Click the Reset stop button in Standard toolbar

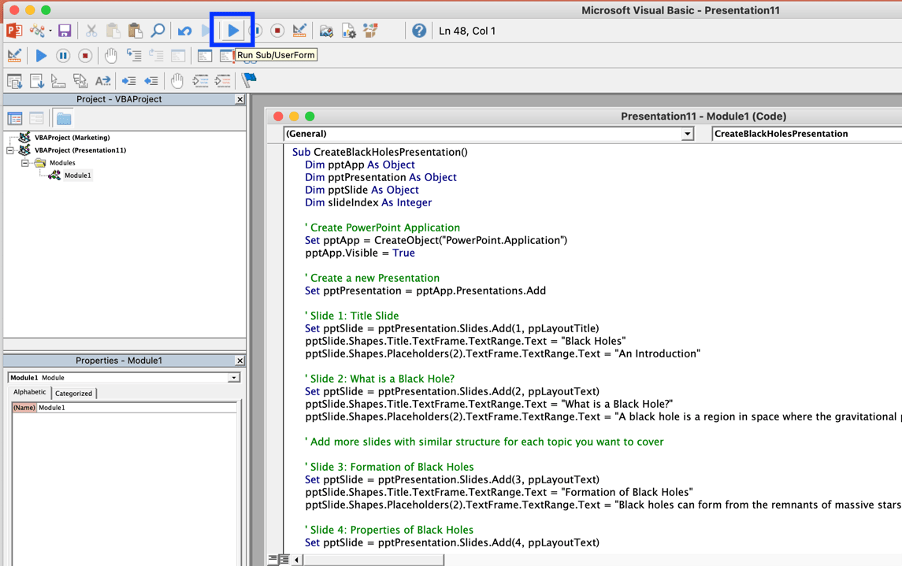(x=277, y=30)
